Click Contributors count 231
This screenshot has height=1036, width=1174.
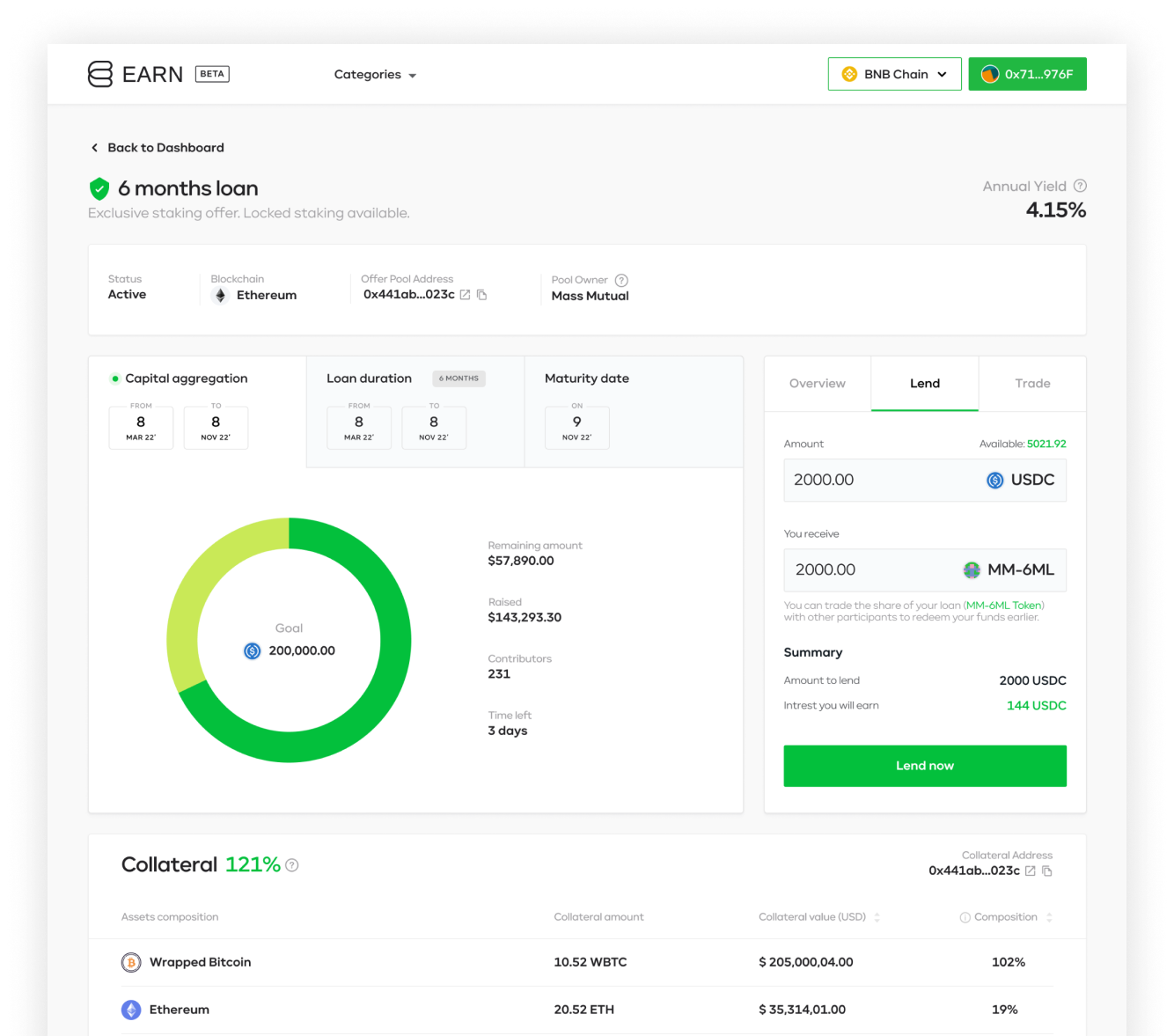[499, 673]
